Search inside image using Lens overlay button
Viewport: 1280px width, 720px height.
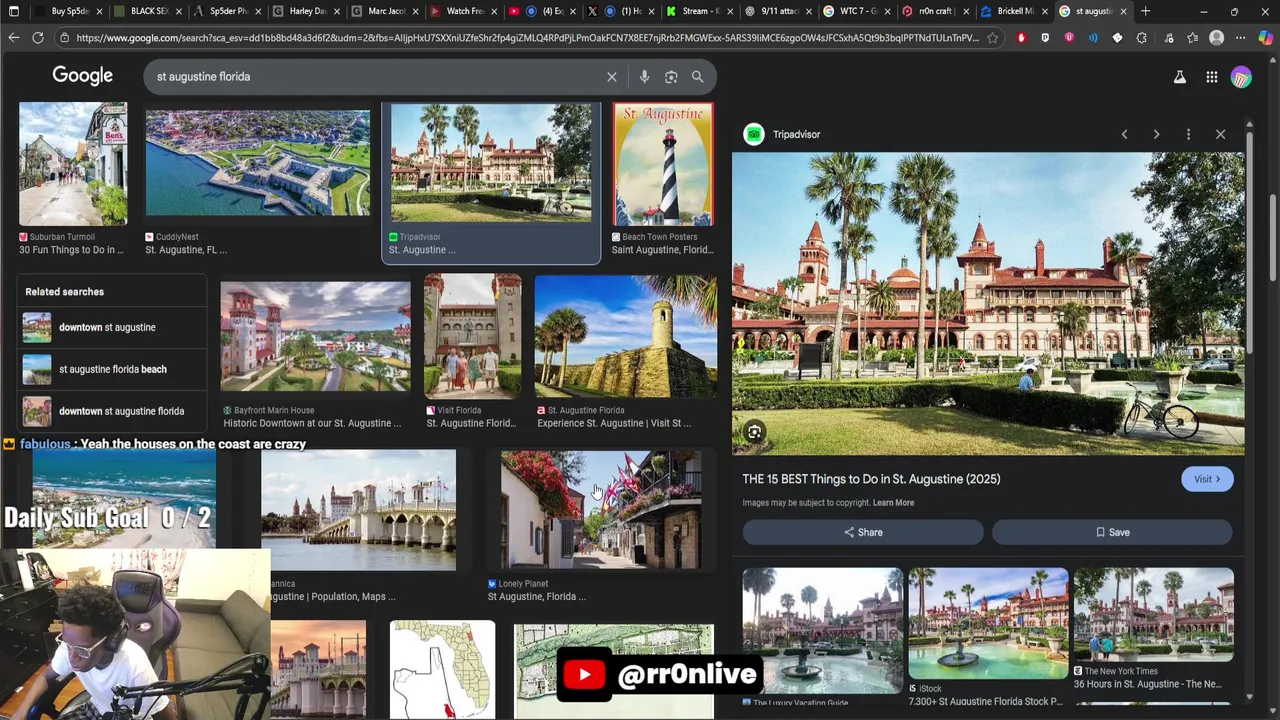click(755, 432)
